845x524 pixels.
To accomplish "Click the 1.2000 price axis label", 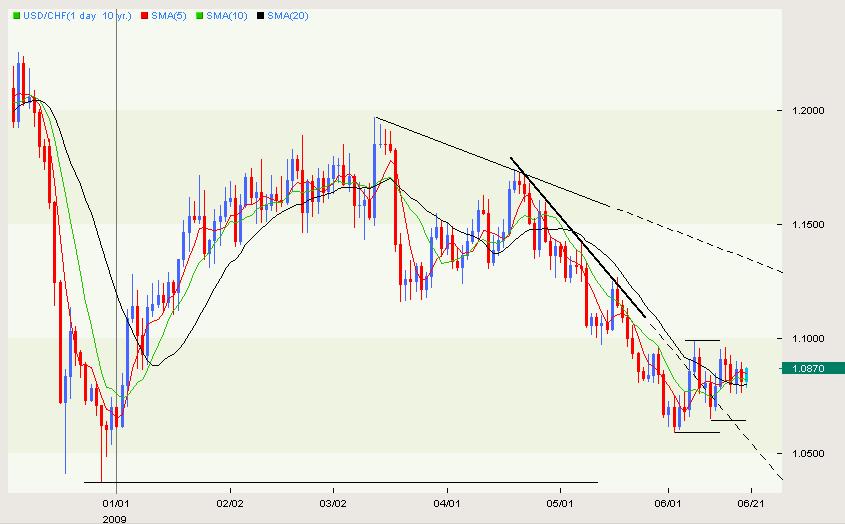I will point(807,111).
